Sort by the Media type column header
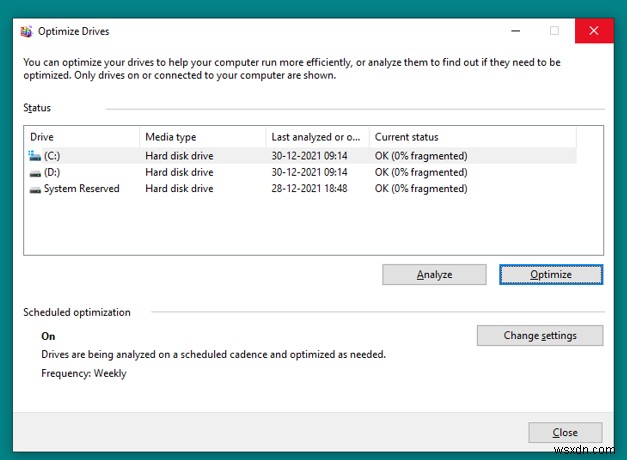 pyautogui.click(x=202, y=137)
